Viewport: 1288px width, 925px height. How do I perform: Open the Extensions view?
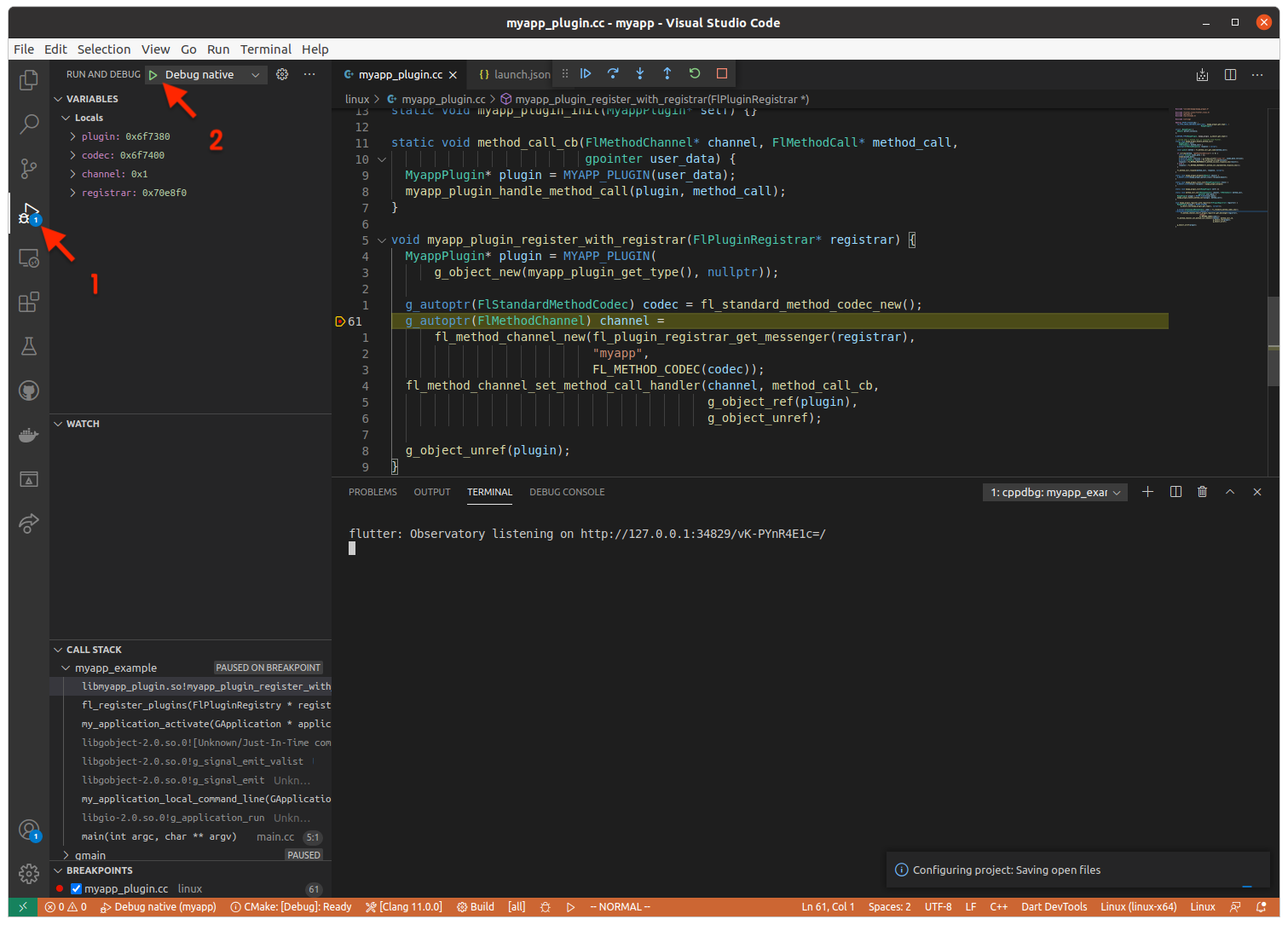coord(29,302)
